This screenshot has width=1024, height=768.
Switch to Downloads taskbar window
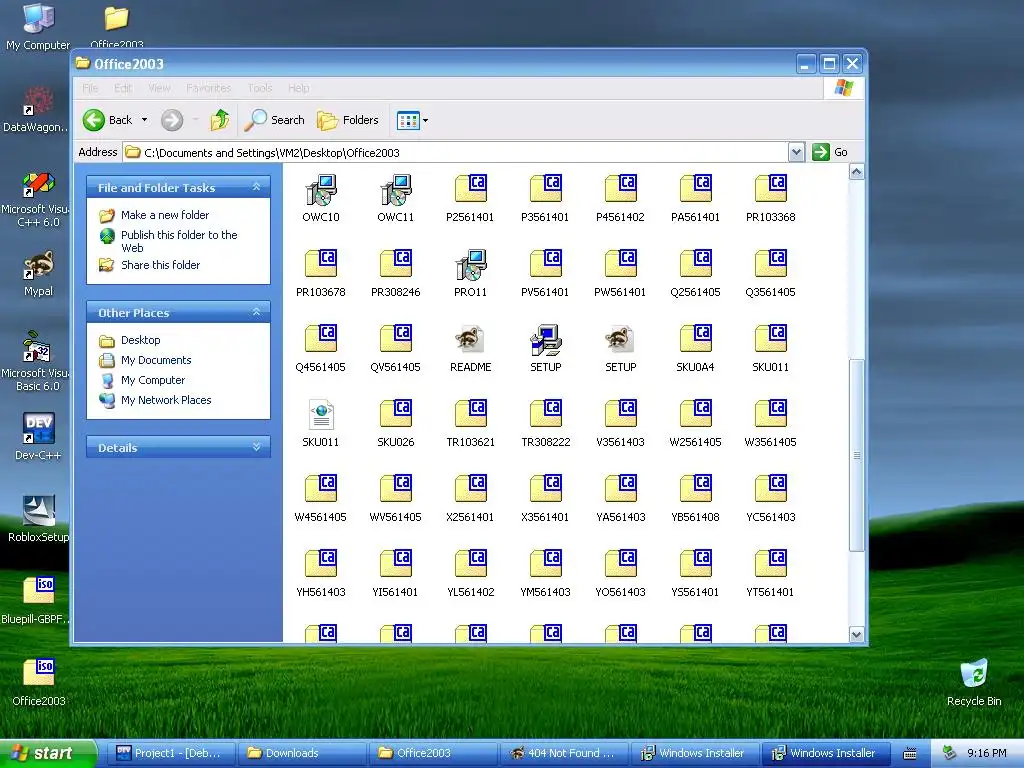302,754
